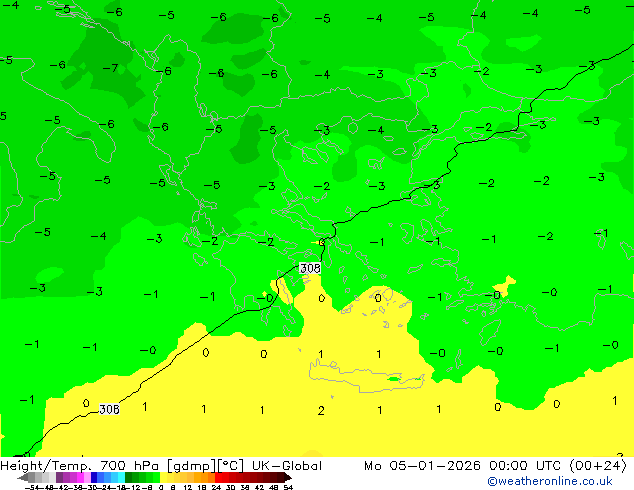Select the '700 hPa' level text
This screenshot has width=634, height=490.
(129, 466)
